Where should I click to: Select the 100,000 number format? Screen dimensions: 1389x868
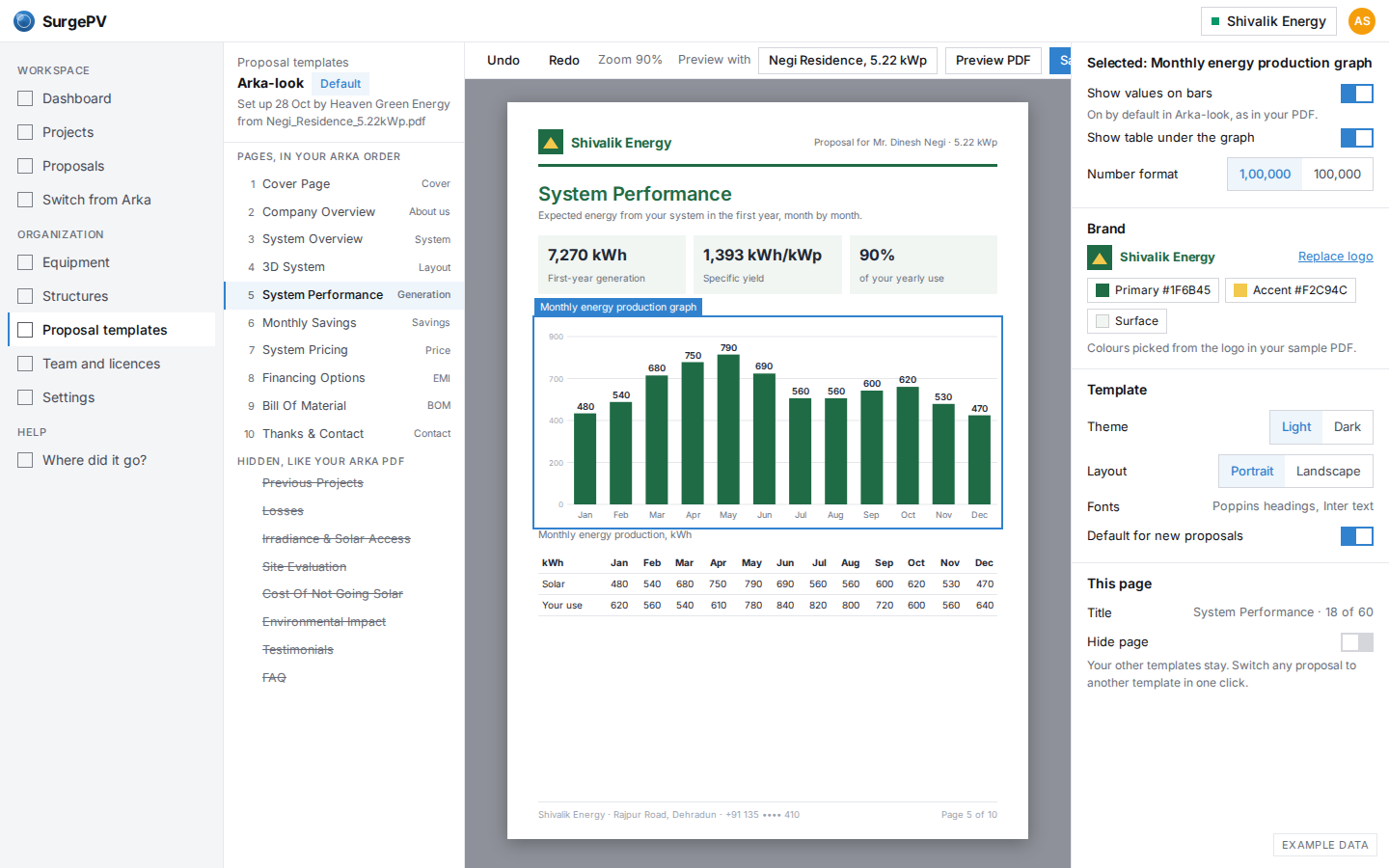click(x=1337, y=175)
